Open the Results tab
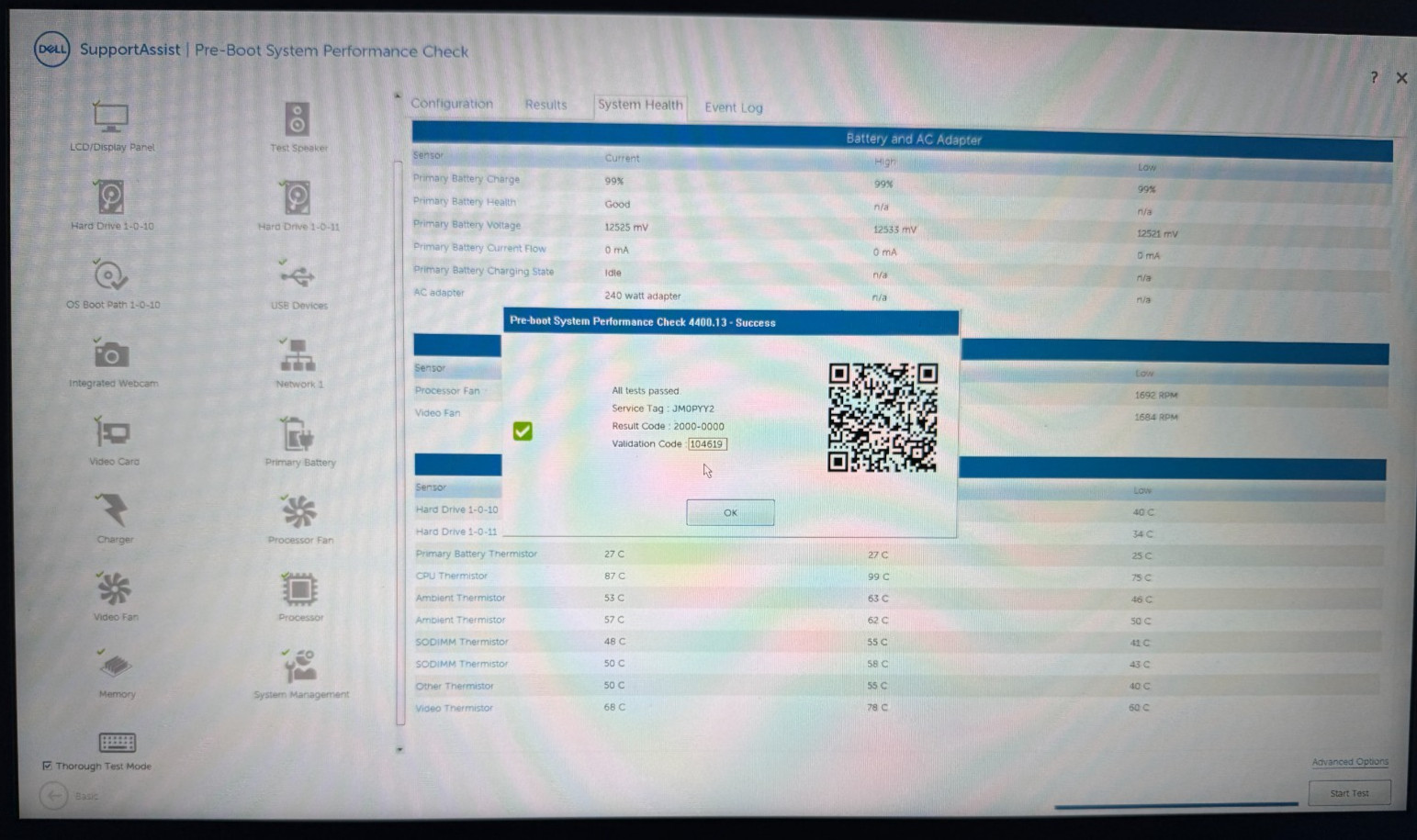Image resolution: width=1417 pixels, height=840 pixels. (545, 105)
